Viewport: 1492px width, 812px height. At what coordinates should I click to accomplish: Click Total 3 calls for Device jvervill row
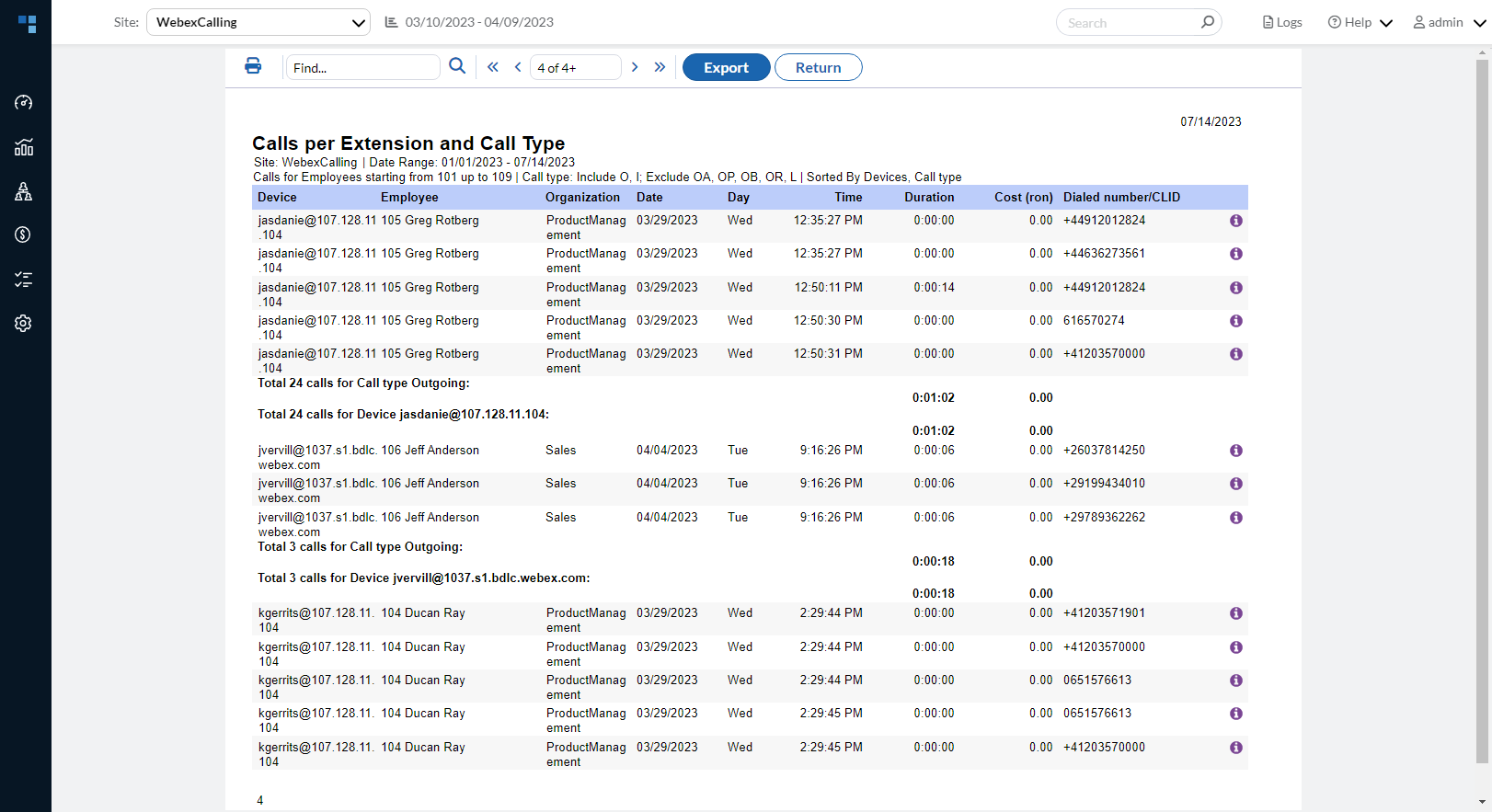[423, 578]
